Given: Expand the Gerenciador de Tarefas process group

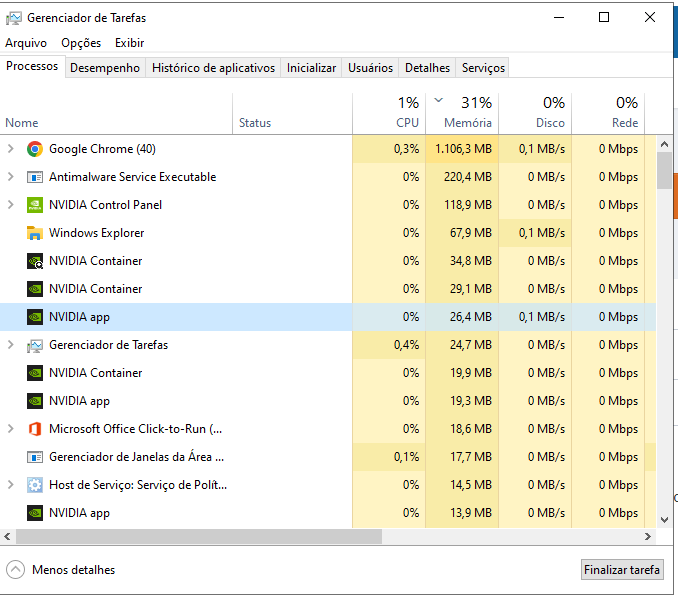Looking at the screenshot, I should pyautogui.click(x=11, y=345).
